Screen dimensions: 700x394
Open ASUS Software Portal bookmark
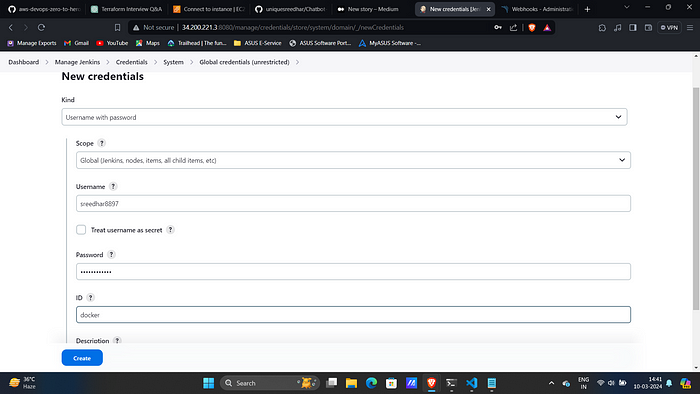click(x=320, y=43)
